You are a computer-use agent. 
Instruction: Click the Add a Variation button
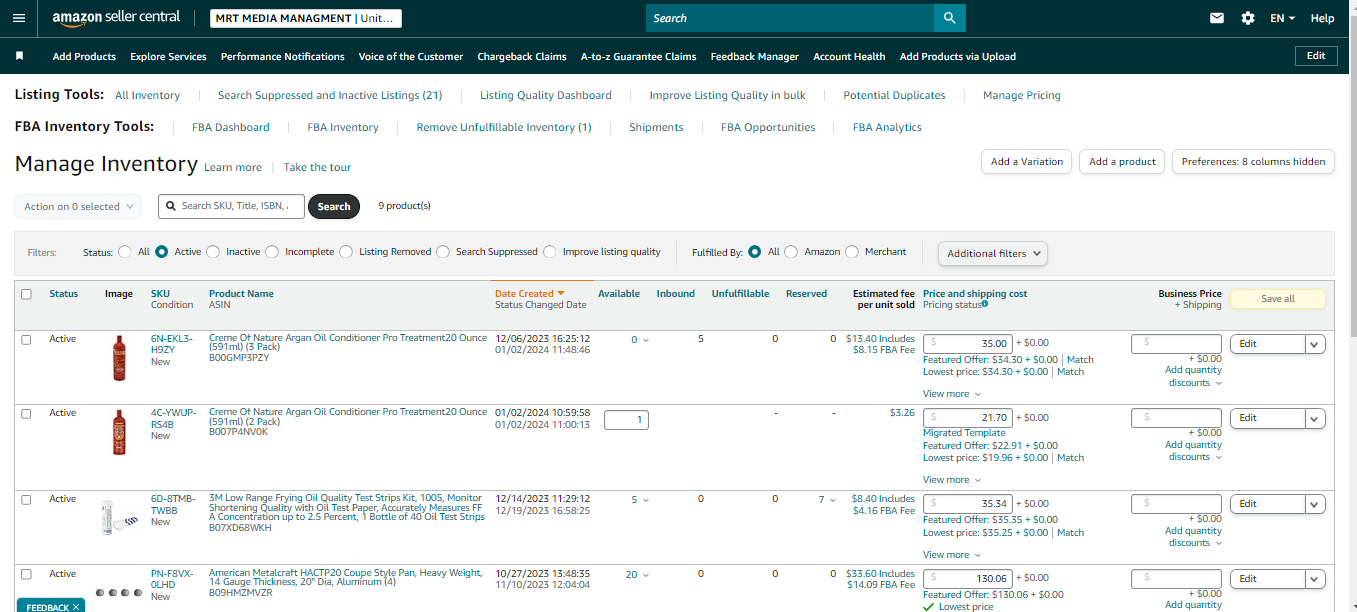[x=1027, y=161]
